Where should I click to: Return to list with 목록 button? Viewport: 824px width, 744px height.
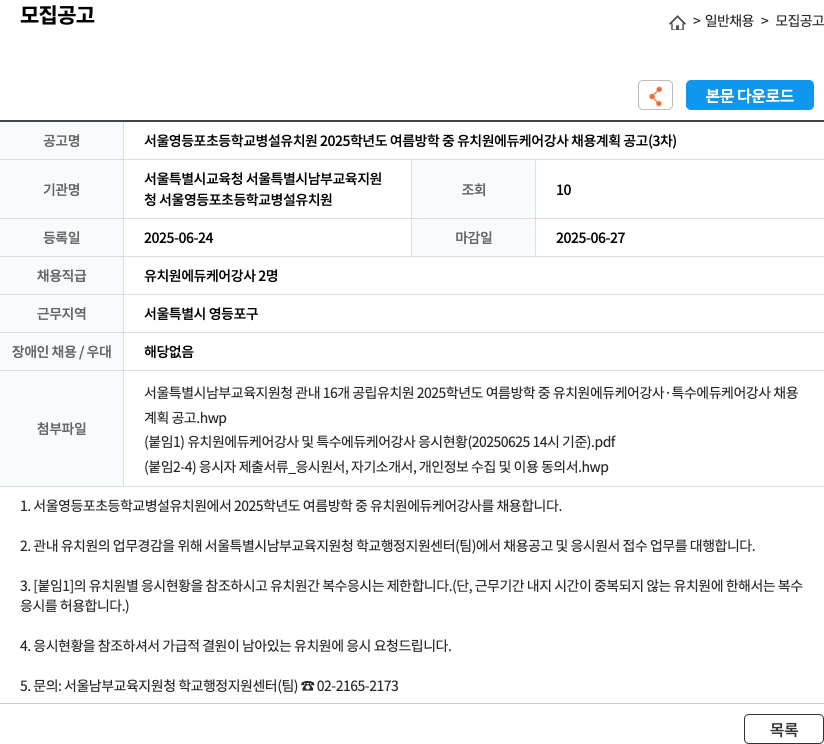click(784, 729)
